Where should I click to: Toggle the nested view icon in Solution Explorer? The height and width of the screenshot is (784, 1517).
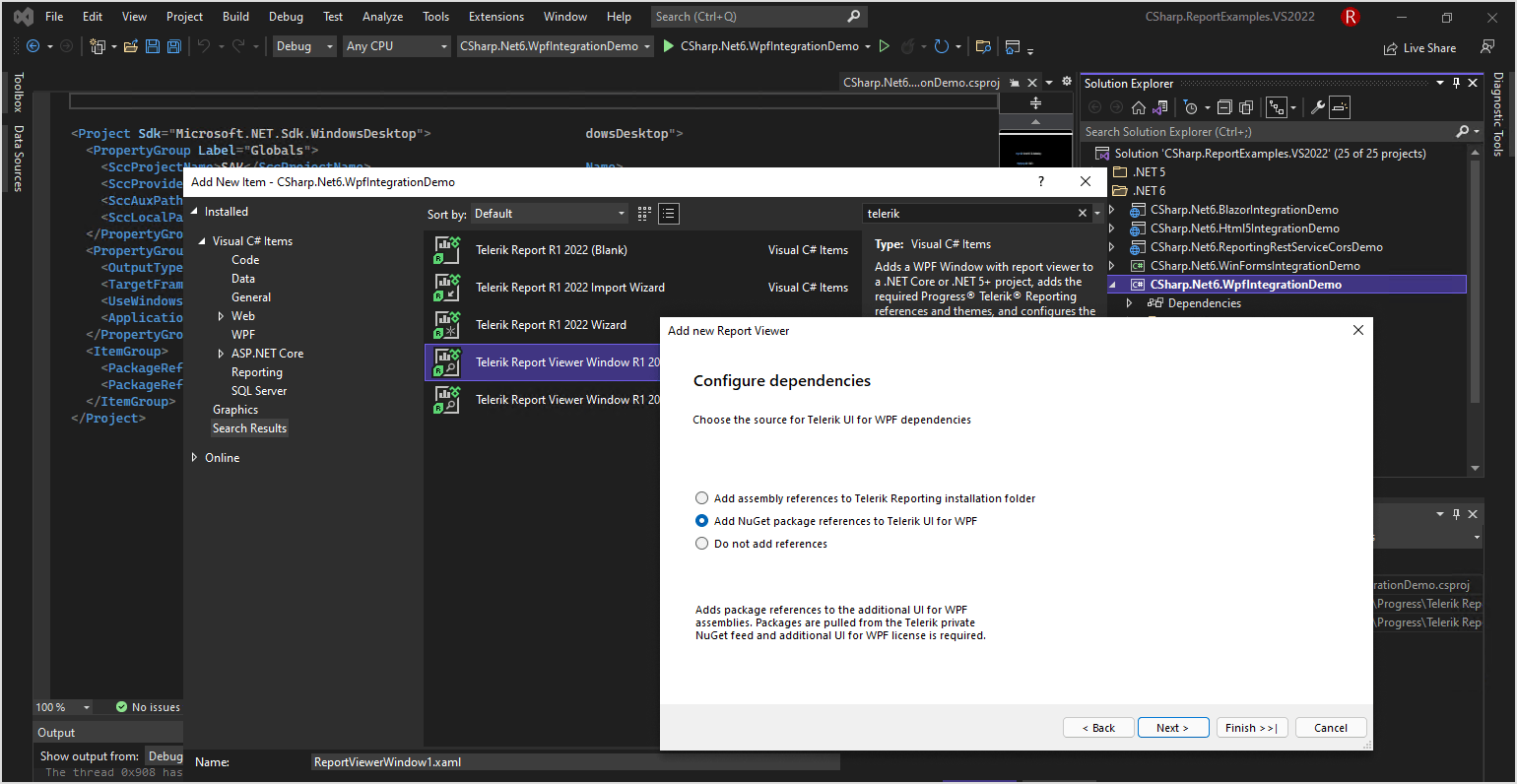click(x=1277, y=107)
